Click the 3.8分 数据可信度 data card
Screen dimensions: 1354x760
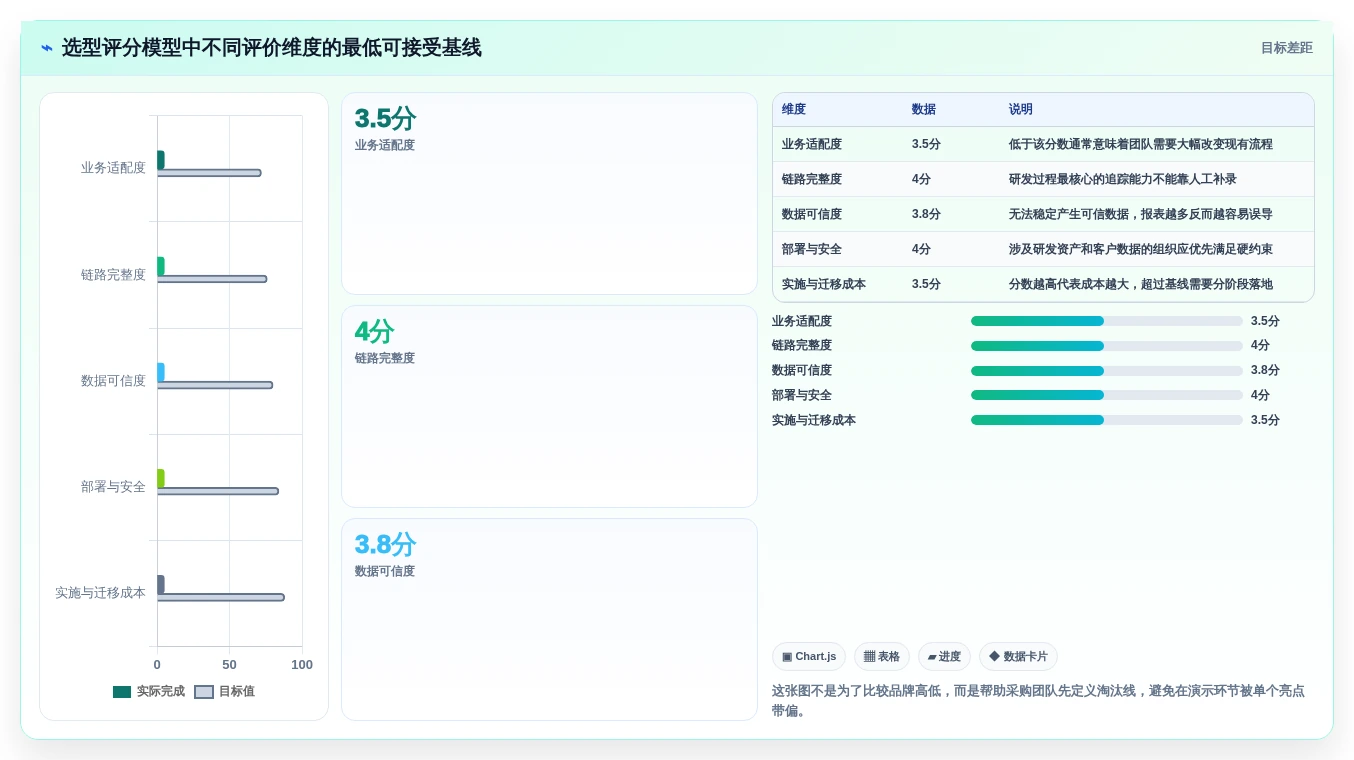549,620
